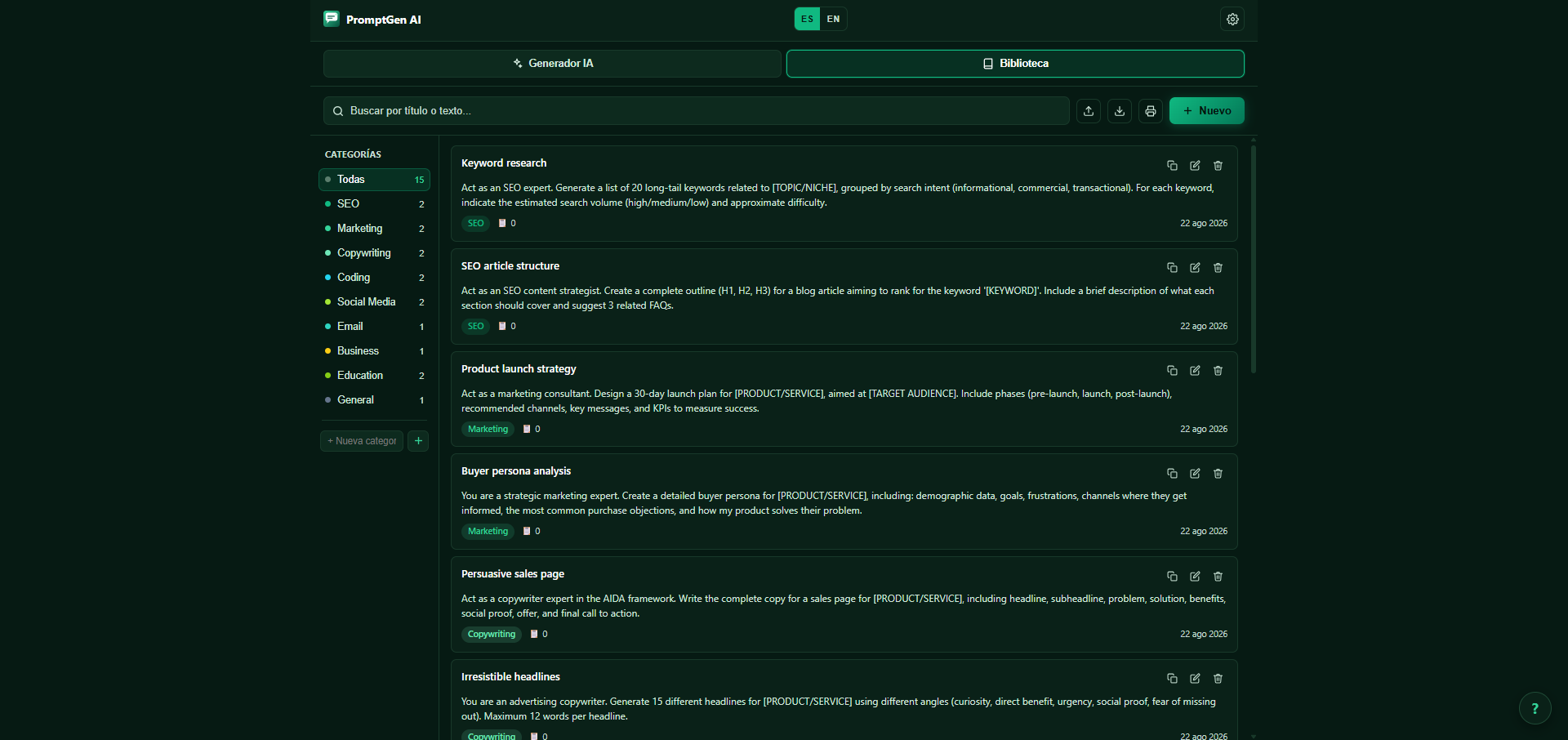Click the PromptGen AI logo icon

point(332,19)
